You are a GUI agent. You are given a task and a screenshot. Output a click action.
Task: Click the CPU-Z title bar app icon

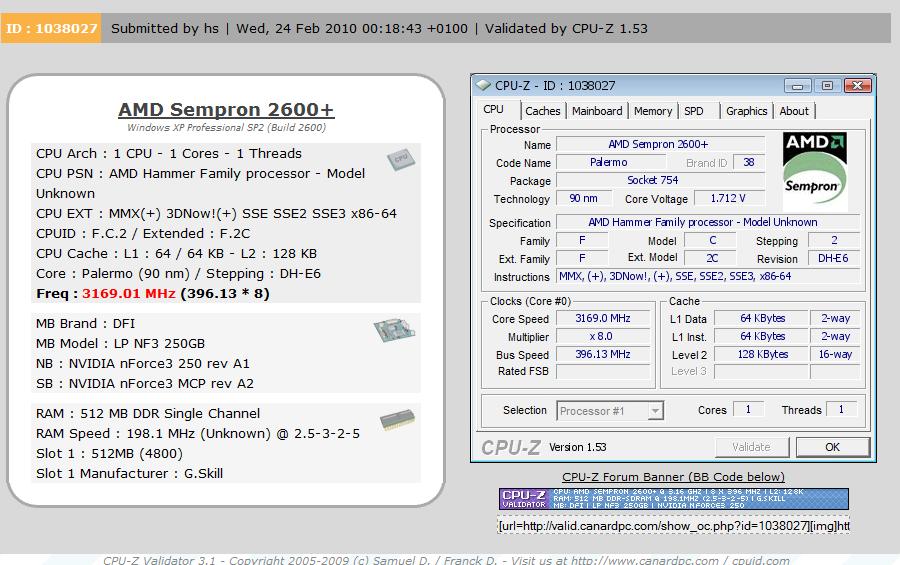click(483, 86)
